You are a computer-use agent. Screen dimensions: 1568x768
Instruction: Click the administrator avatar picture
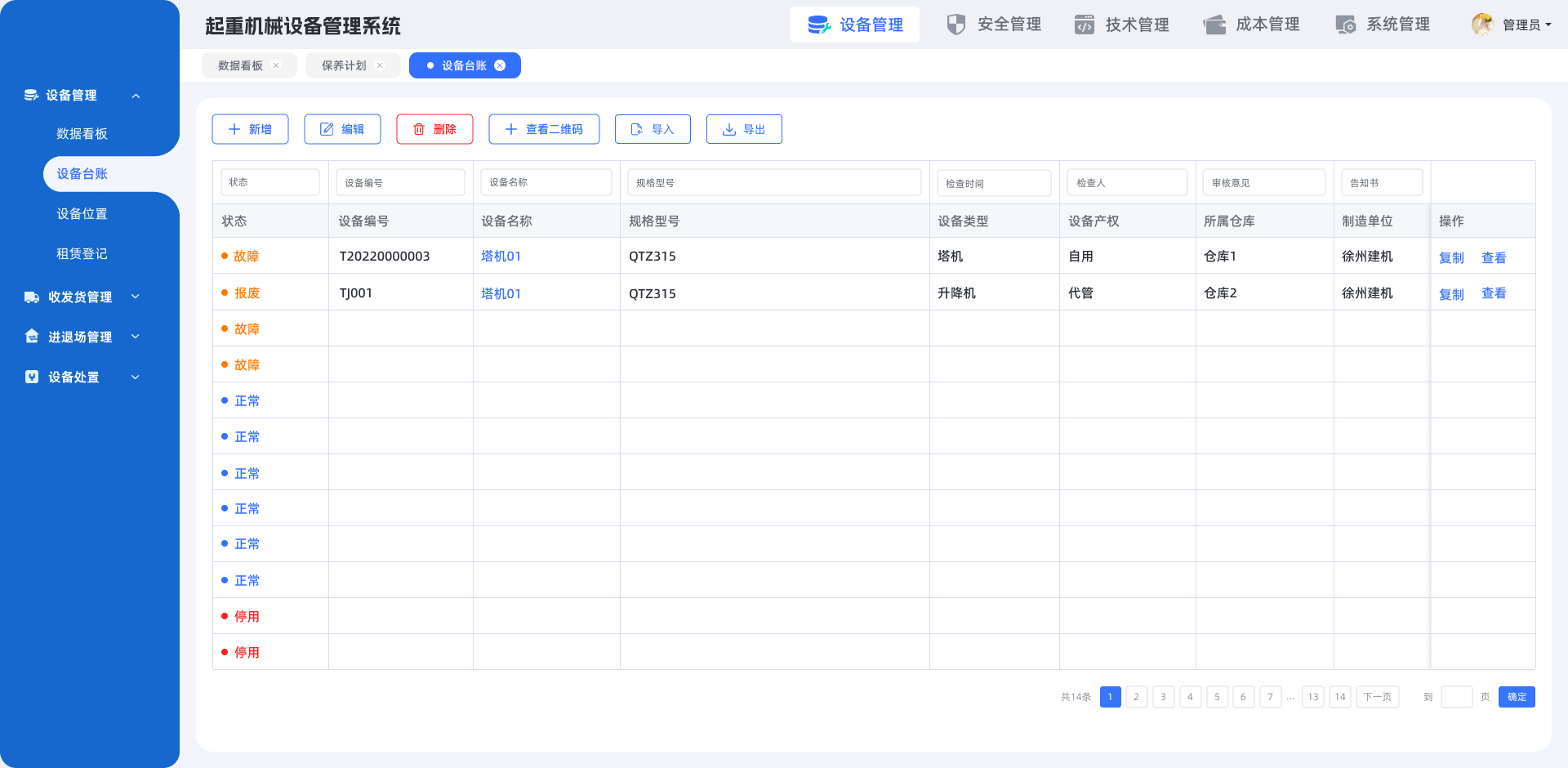[x=1483, y=25]
